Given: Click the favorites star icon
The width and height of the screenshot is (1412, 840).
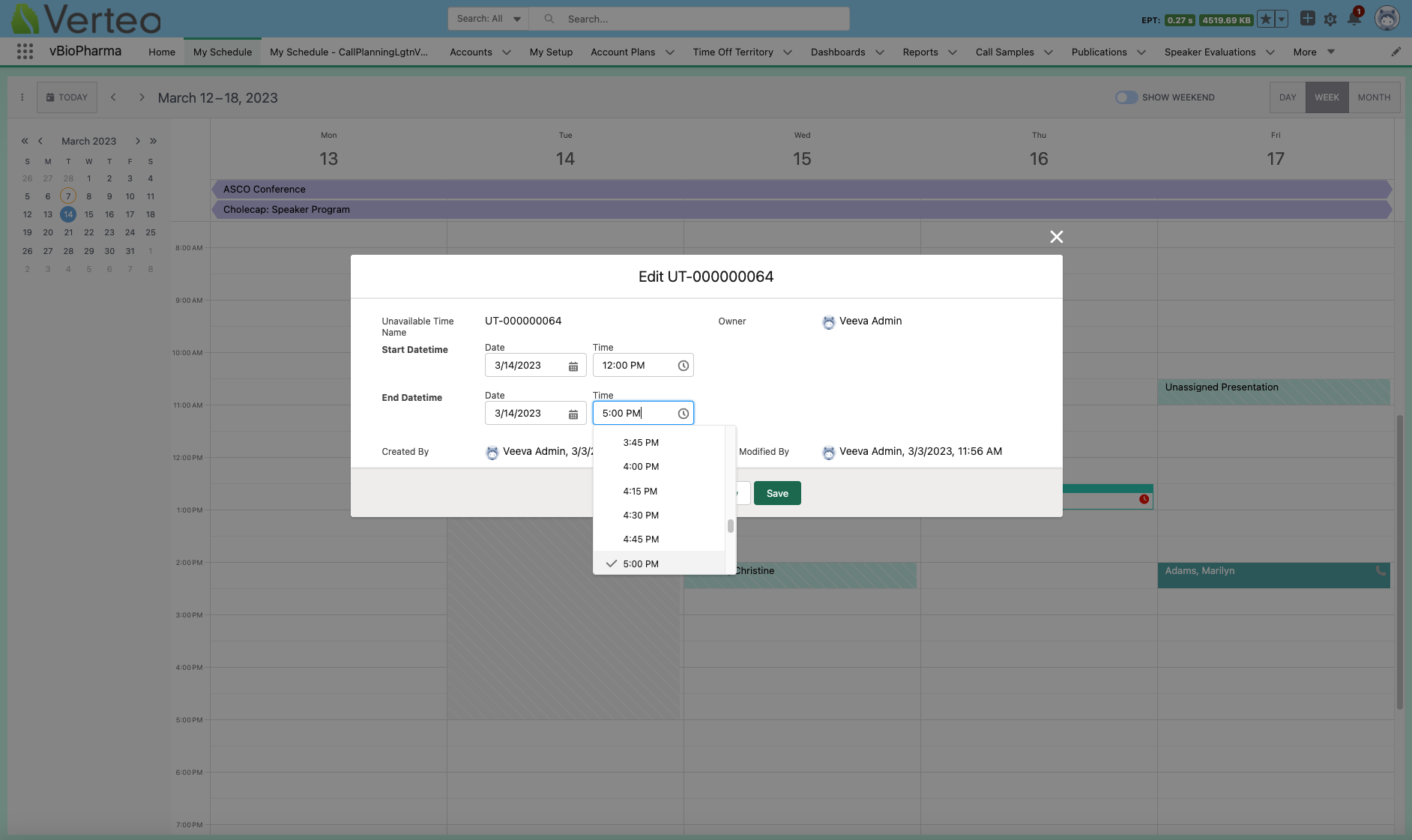Looking at the screenshot, I should [1265, 19].
